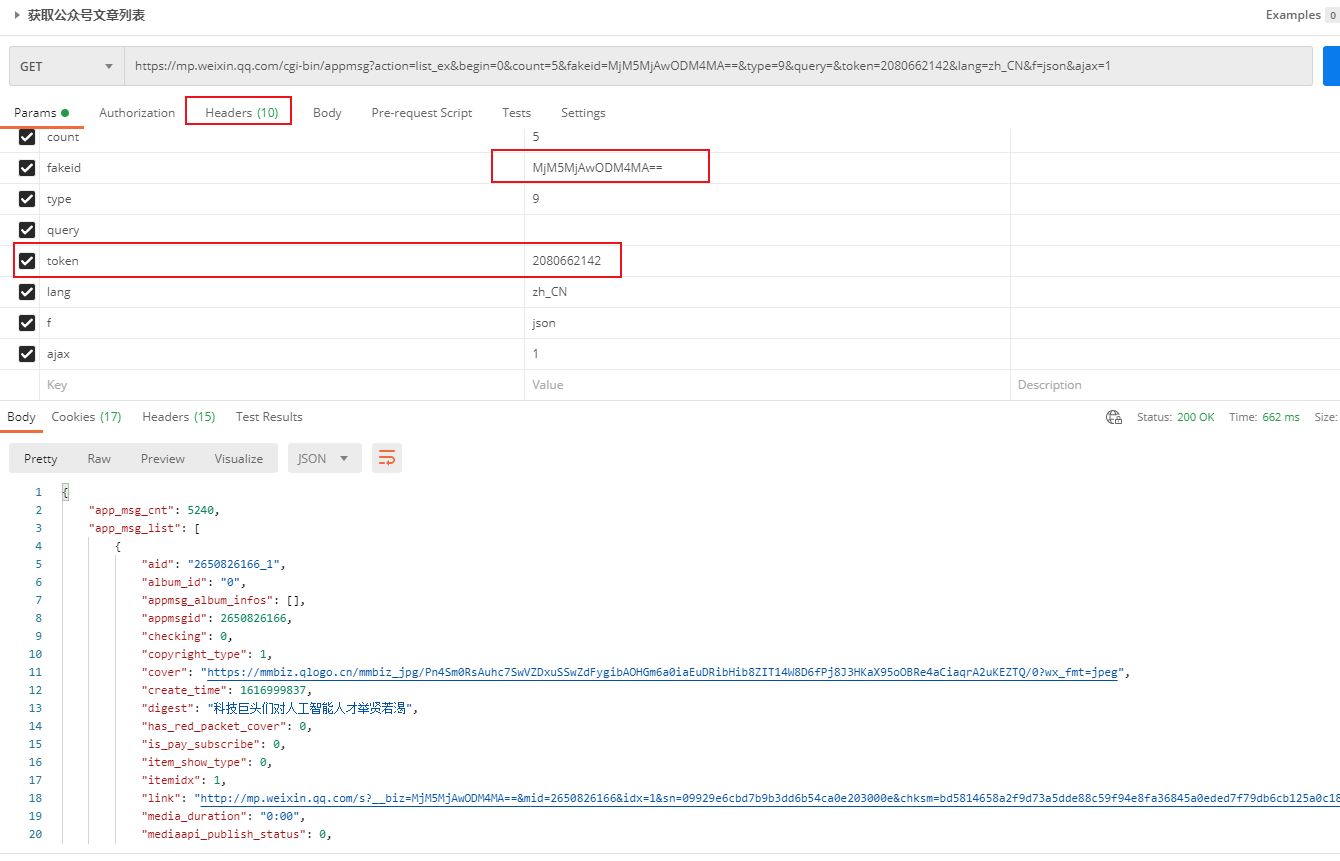The height and width of the screenshot is (861, 1340).
Task: Uncheck the f parameter checkbox
Action: point(27,323)
